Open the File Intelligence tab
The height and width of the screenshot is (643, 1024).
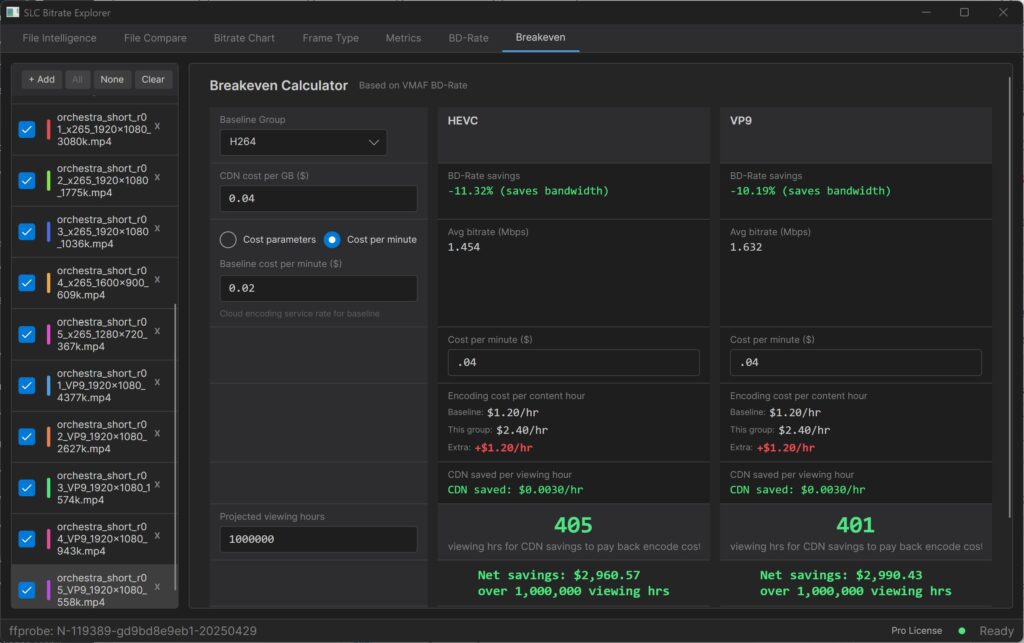[59, 38]
